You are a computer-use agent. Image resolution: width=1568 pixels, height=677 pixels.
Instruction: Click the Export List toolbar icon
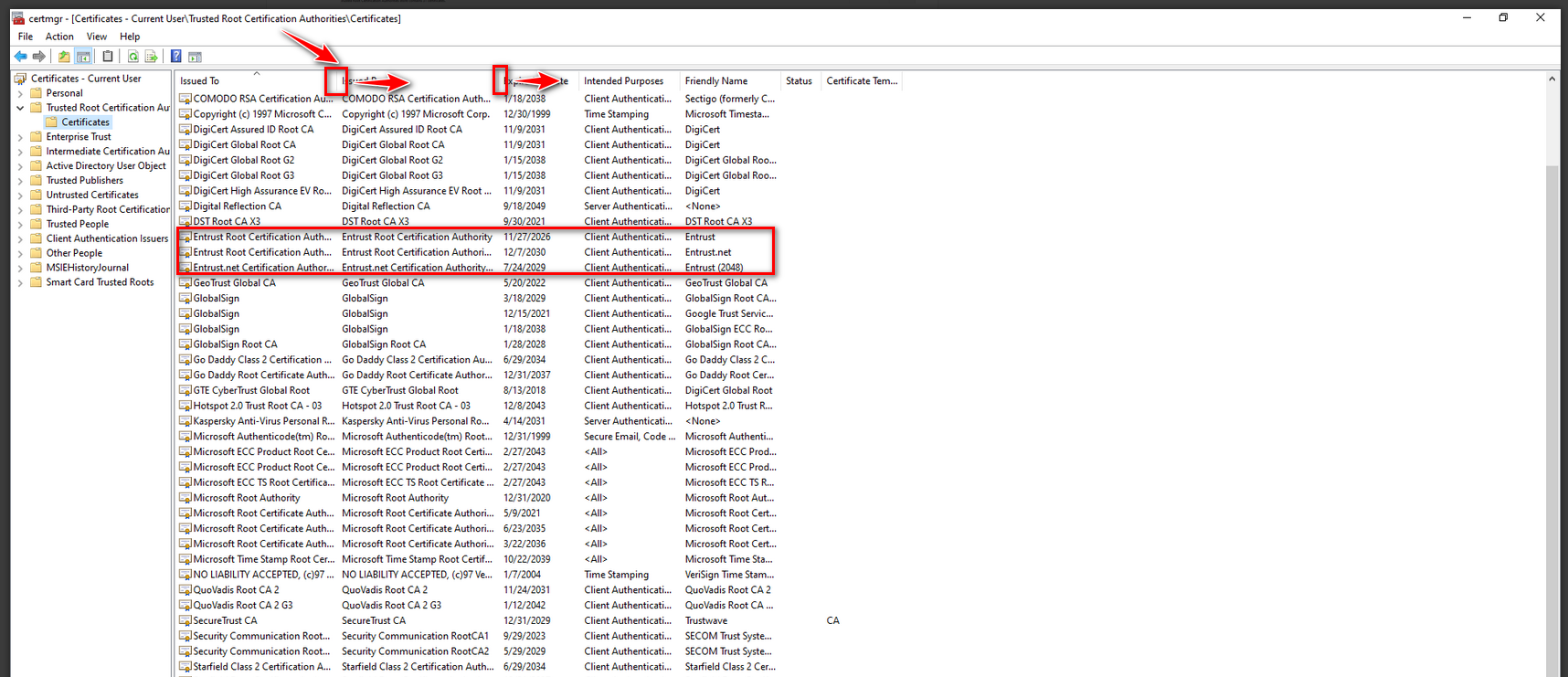(151, 57)
